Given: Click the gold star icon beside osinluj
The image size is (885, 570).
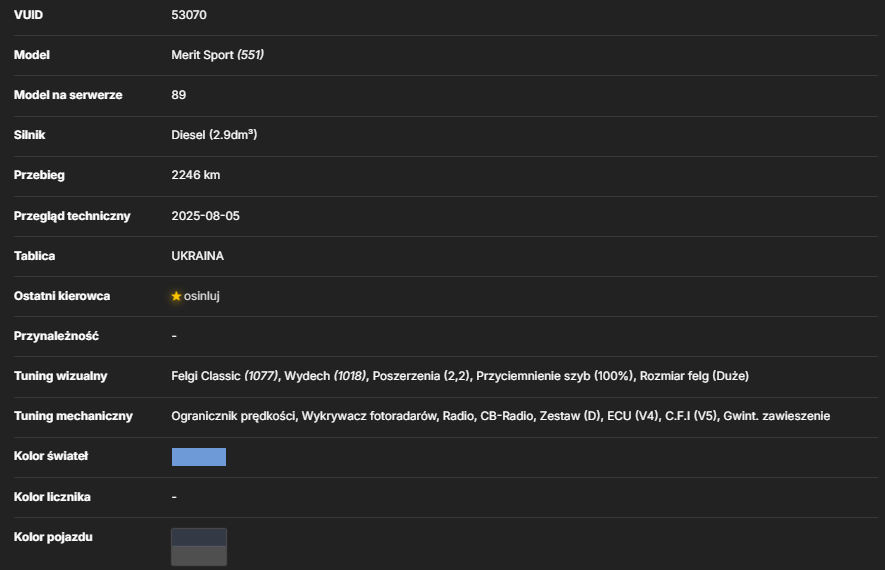Looking at the screenshot, I should tap(176, 296).
